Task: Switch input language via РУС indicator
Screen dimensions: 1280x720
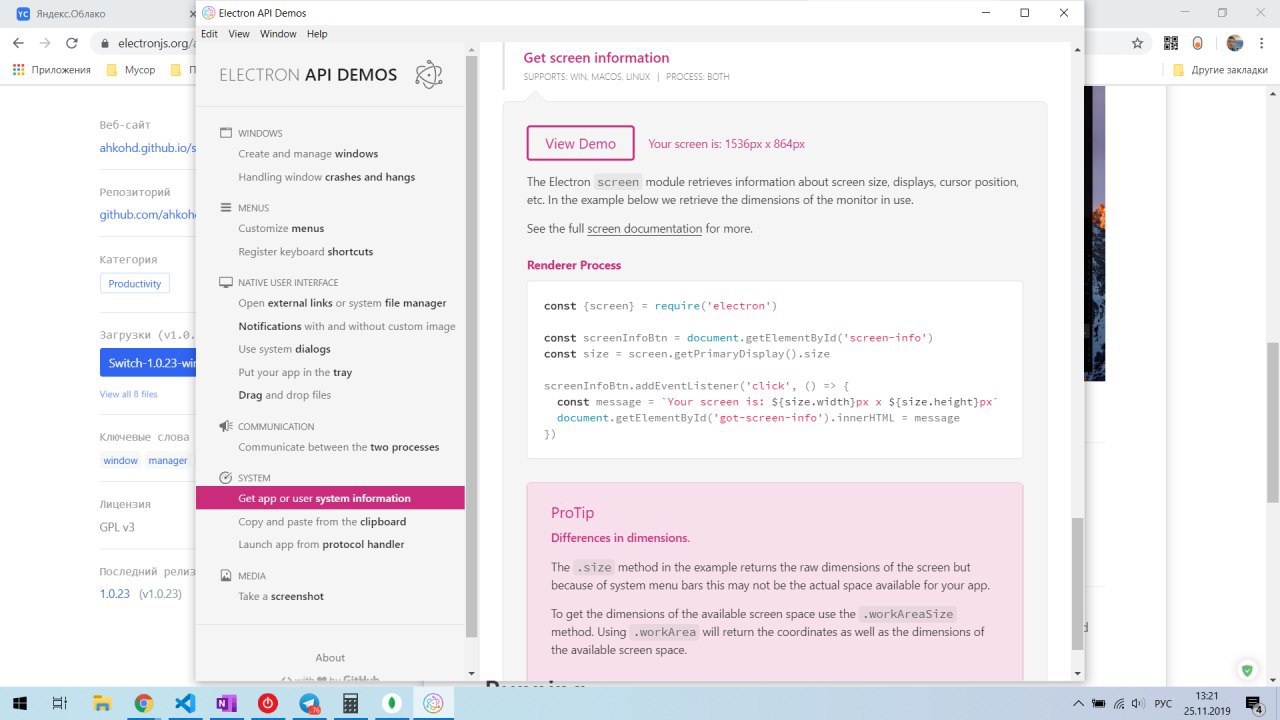Action: click(1163, 703)
